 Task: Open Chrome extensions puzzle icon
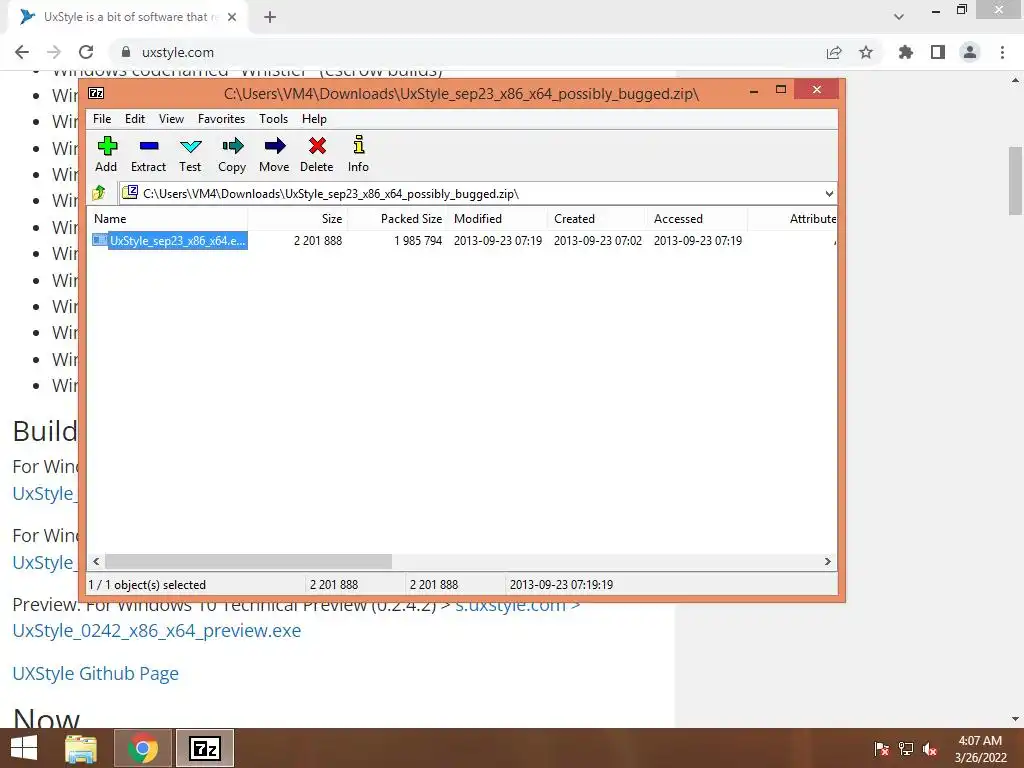point(905,52)
